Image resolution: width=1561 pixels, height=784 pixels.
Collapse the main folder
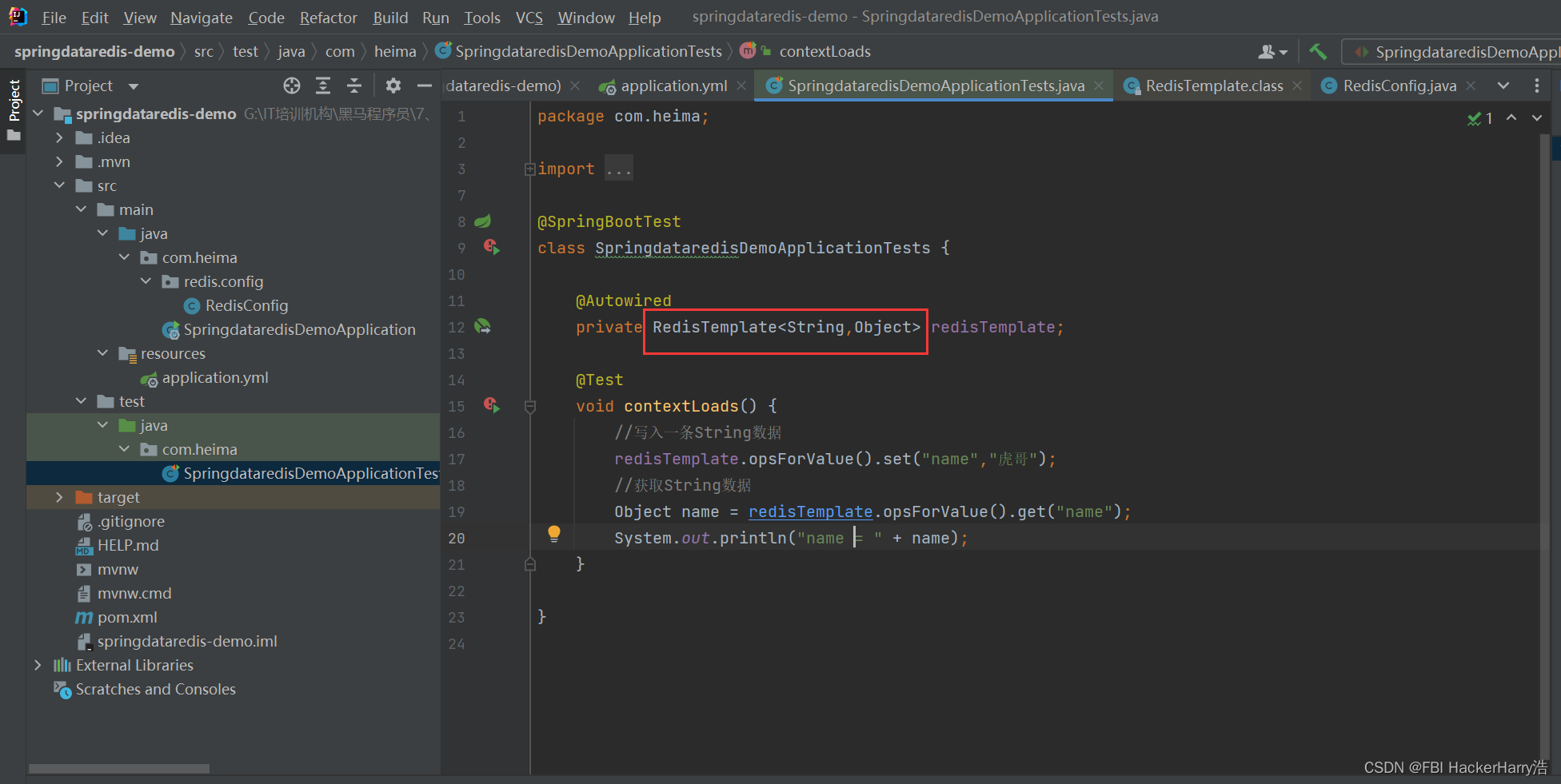pyautogui.click(x=81, y=209)
